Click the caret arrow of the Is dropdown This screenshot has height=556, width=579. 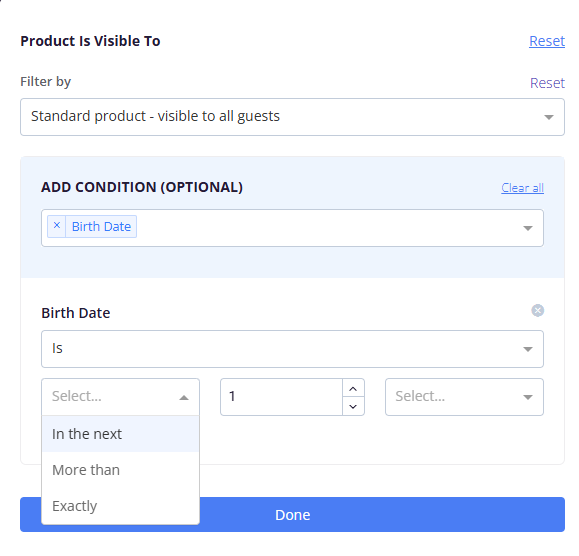coord(528,349)
